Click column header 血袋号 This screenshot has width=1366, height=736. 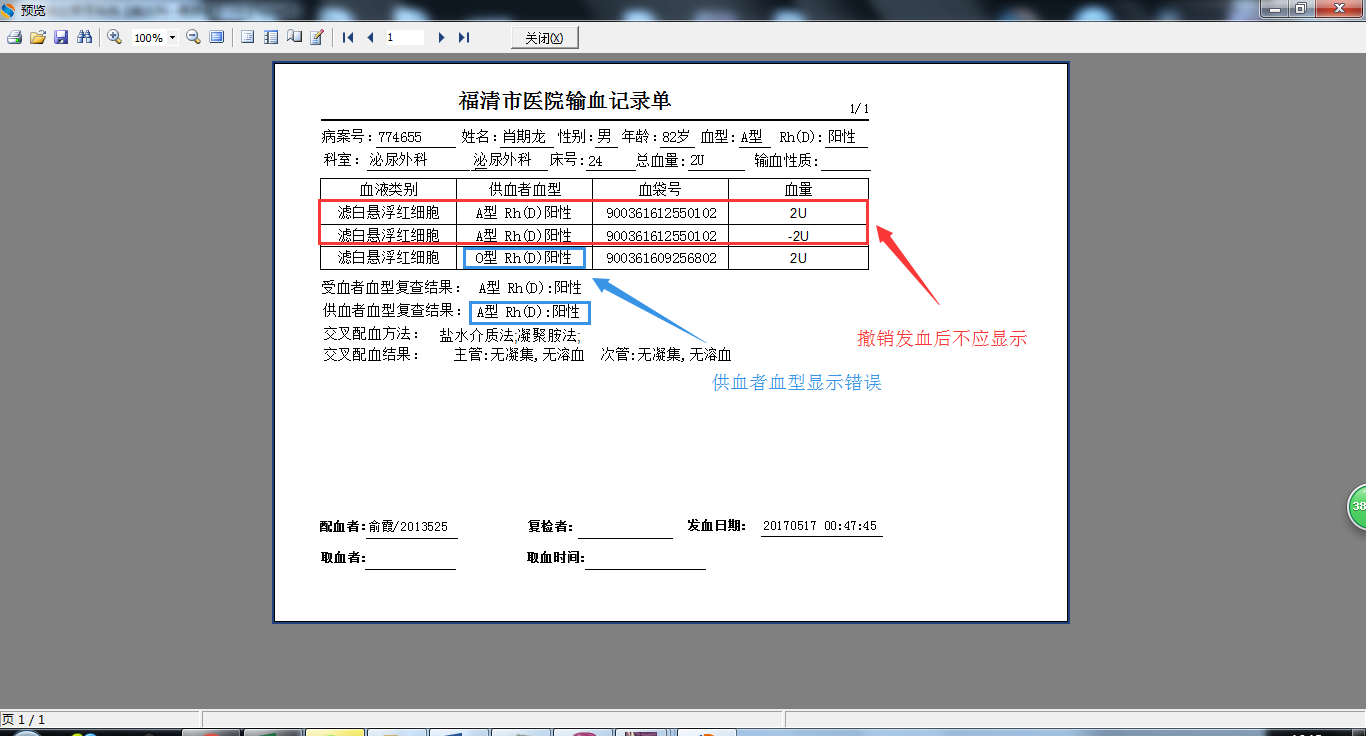click(660, 189)
